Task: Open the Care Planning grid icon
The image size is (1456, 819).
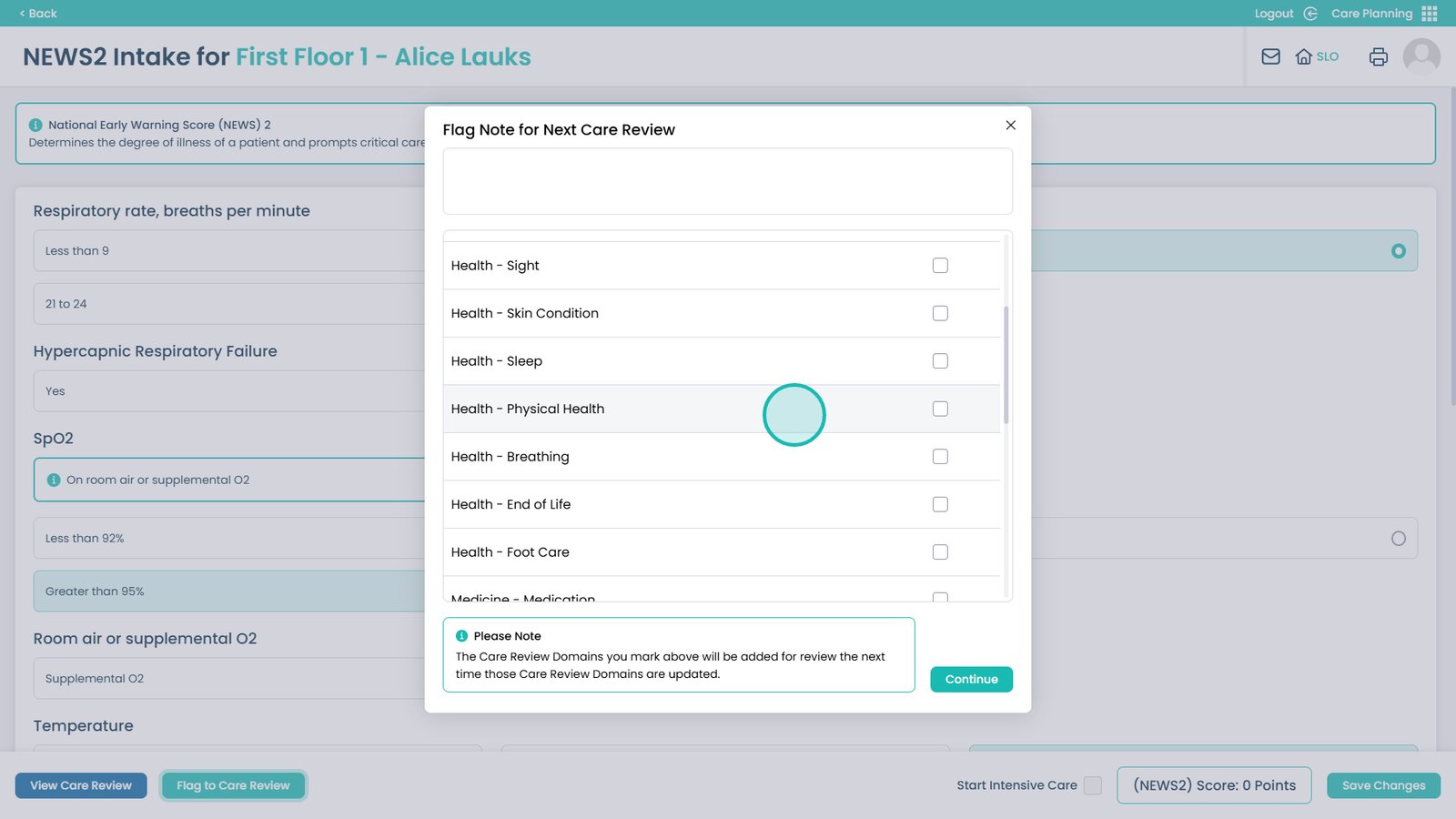Action: (1430, 14)
